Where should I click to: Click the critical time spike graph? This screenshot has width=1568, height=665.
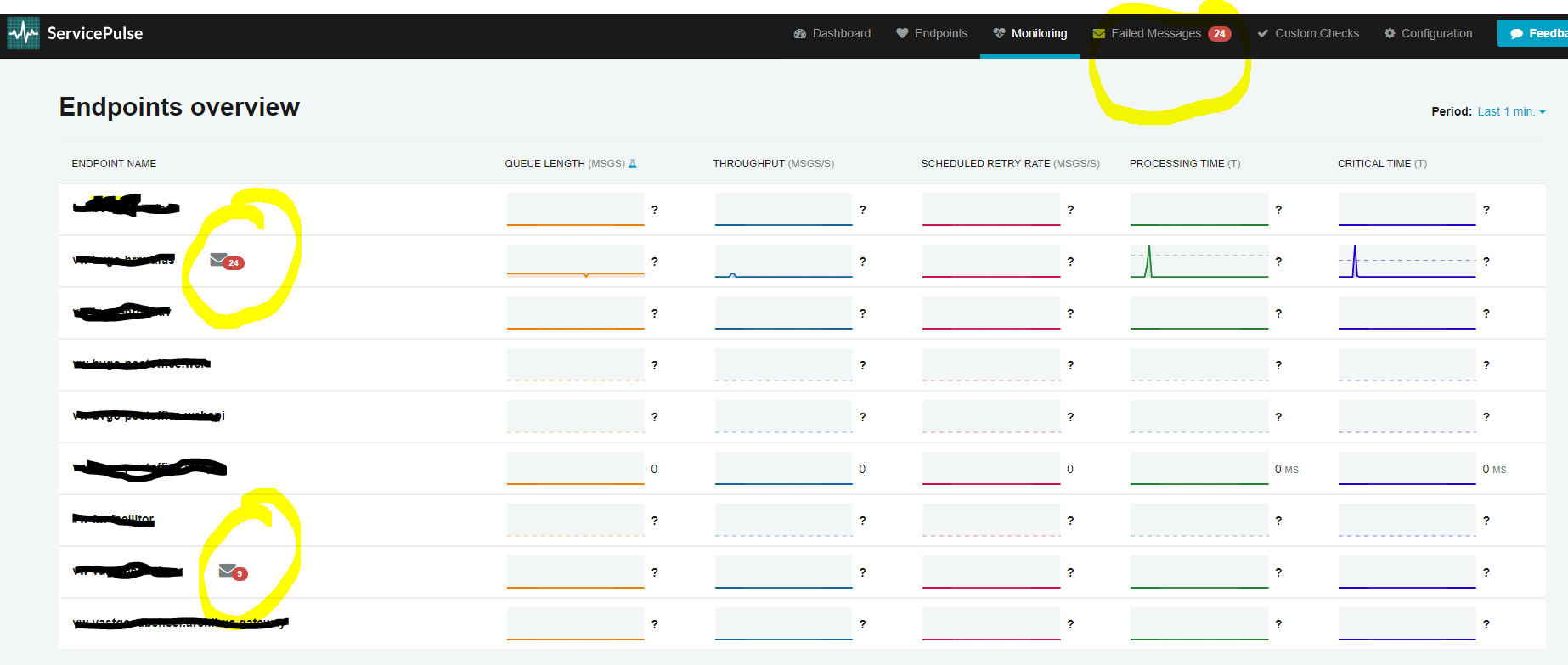tap(1407, 261)
